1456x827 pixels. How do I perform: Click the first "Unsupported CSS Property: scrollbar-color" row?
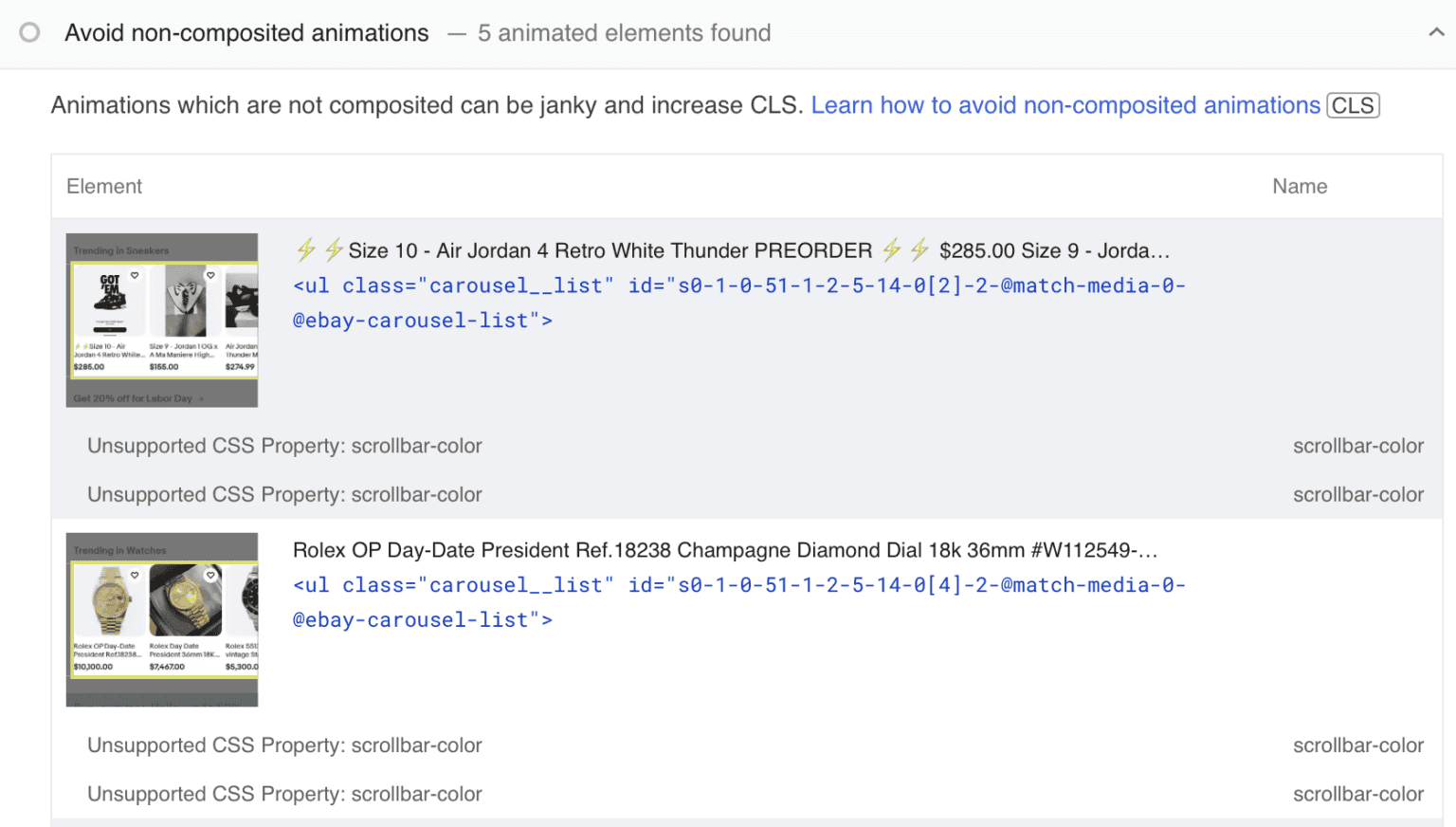pos(284,446)
